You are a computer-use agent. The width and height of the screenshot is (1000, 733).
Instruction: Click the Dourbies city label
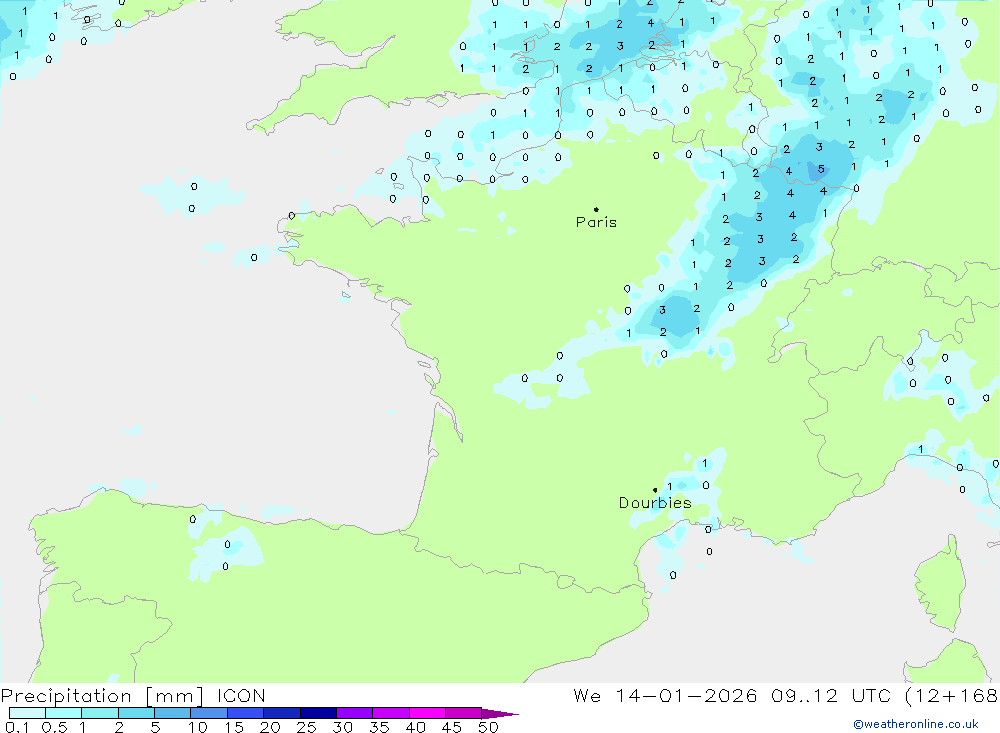coord(655,503)
